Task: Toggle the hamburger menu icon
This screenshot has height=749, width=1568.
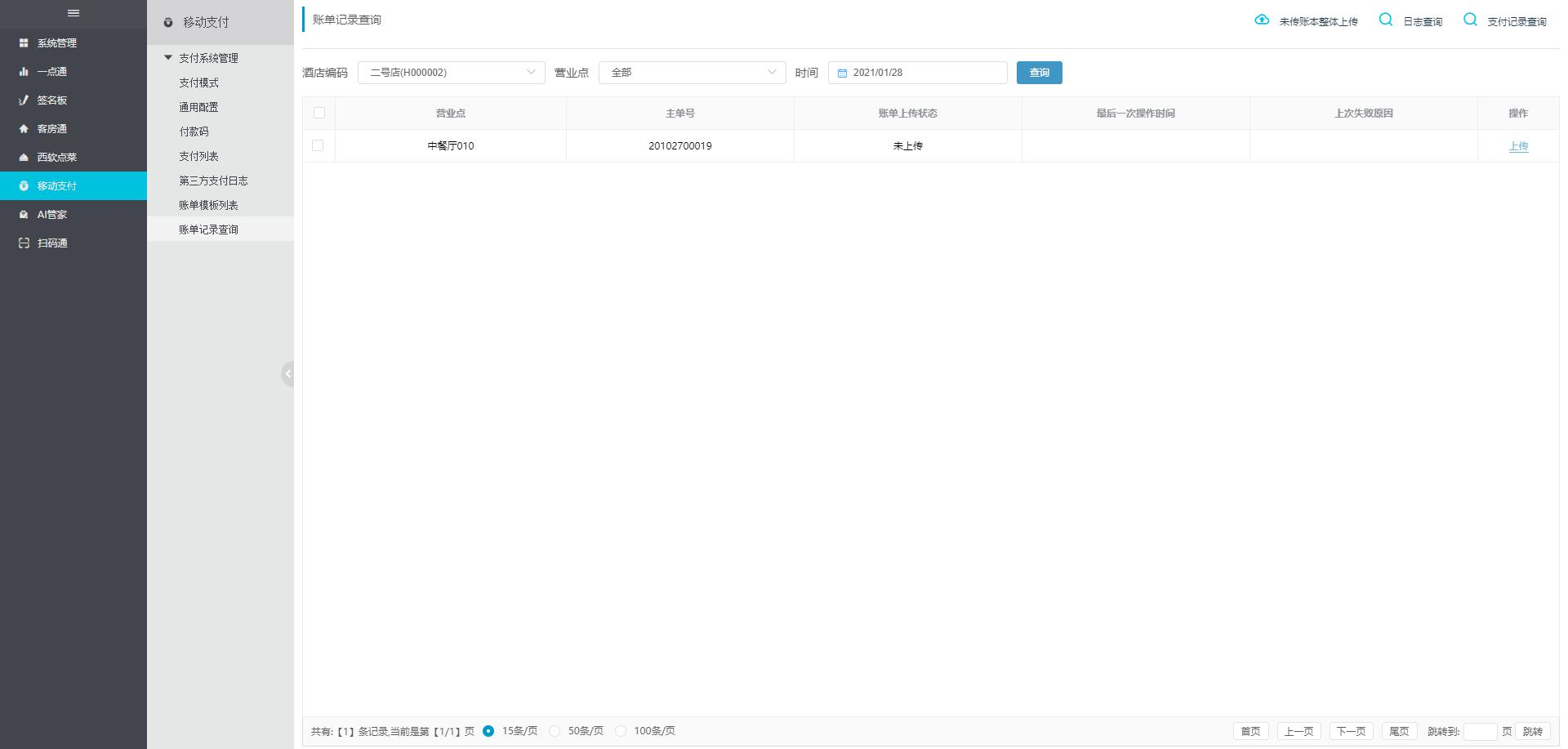Action: point(73,13)
